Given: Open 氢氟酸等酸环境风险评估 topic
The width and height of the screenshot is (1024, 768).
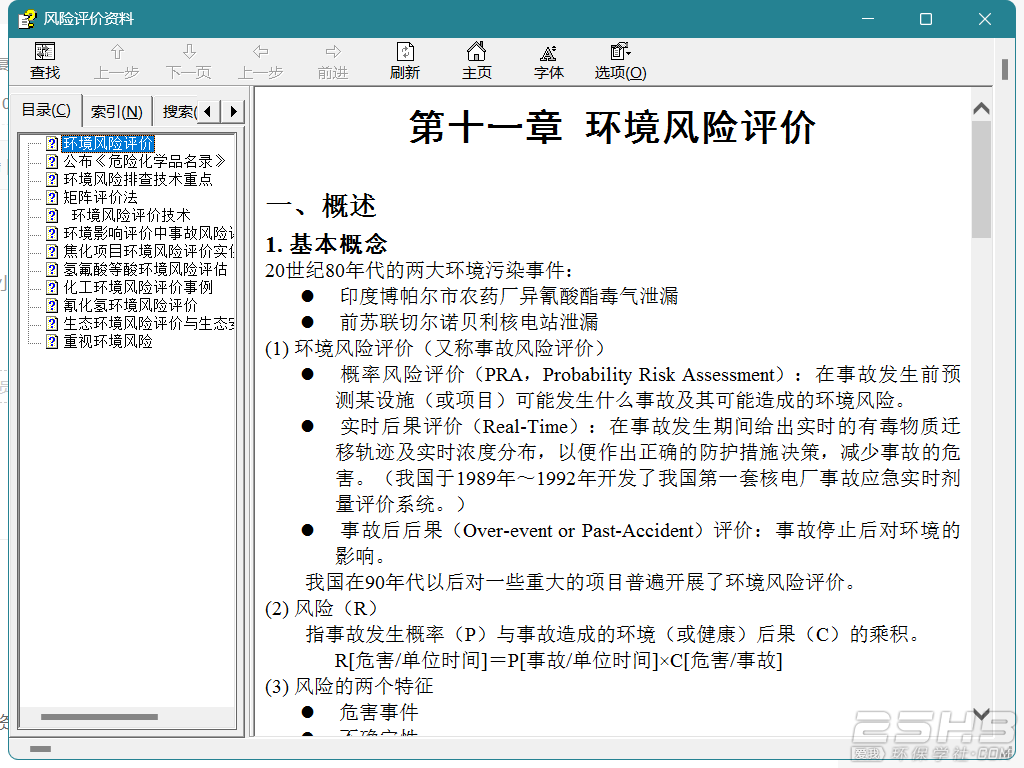Looking at the screenshot, I should coord(145,269).
